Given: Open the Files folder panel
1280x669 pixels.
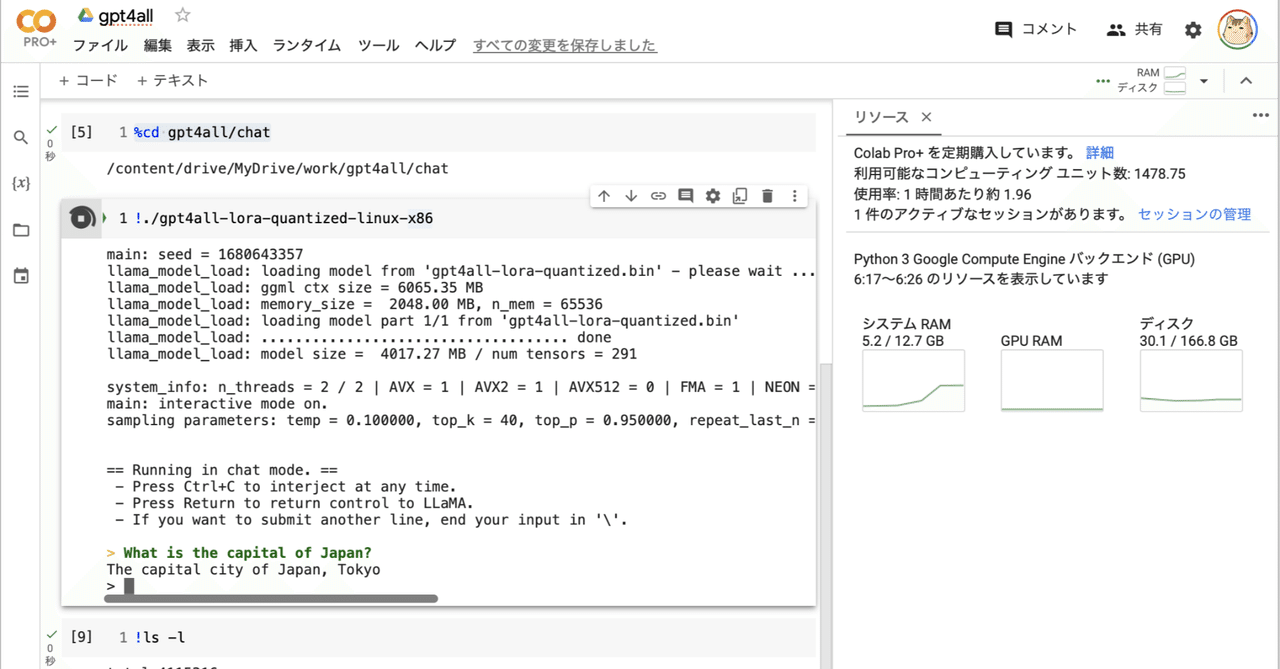Looking at the screenshot, I should (x=21, y=230).
